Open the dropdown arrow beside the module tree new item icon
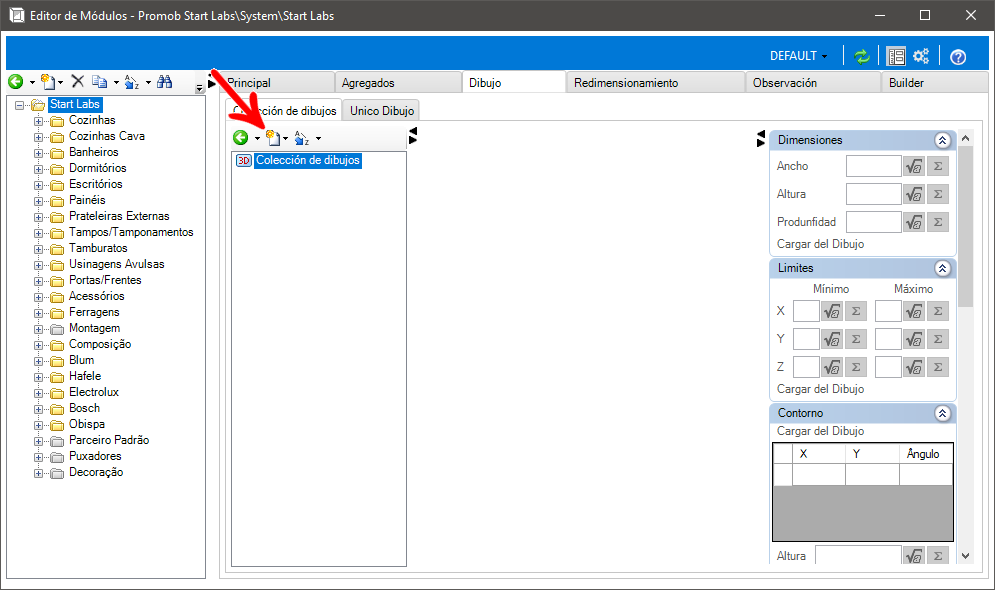This screenshot has height=598, width=1000. tap(61, 82)
